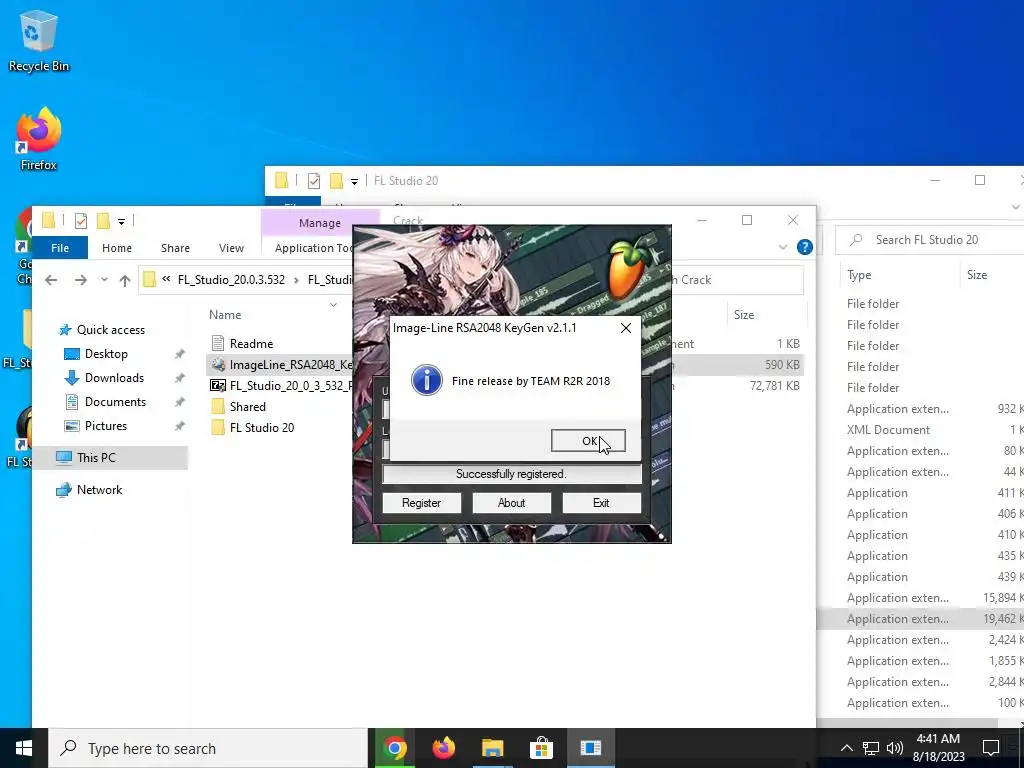Toggle Name column sort via the chevron above it

[x=333, y=304]
